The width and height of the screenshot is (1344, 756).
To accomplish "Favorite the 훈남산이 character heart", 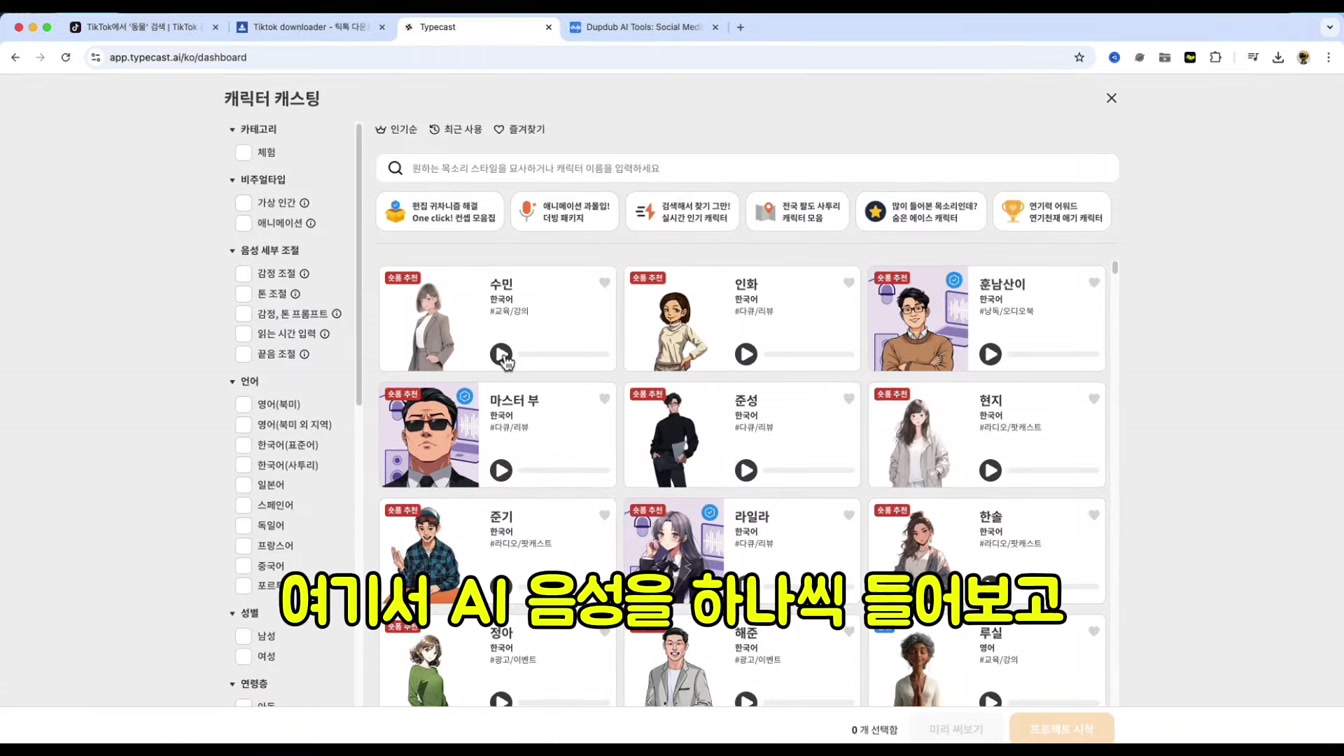I will (1094, 283).
